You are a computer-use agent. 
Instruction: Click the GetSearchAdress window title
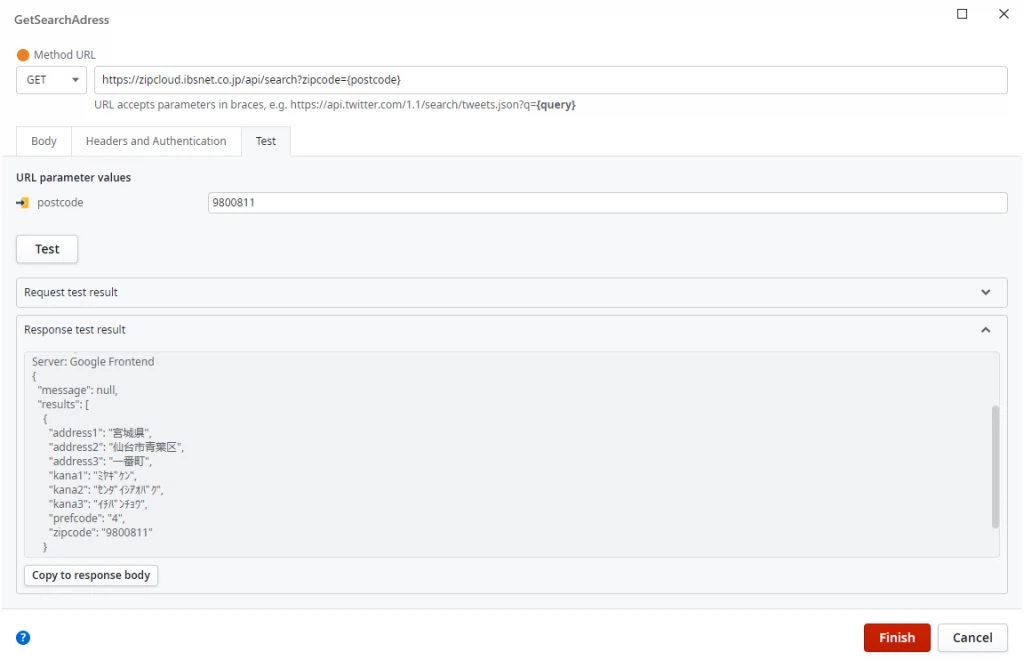click(x=62, y=20)
